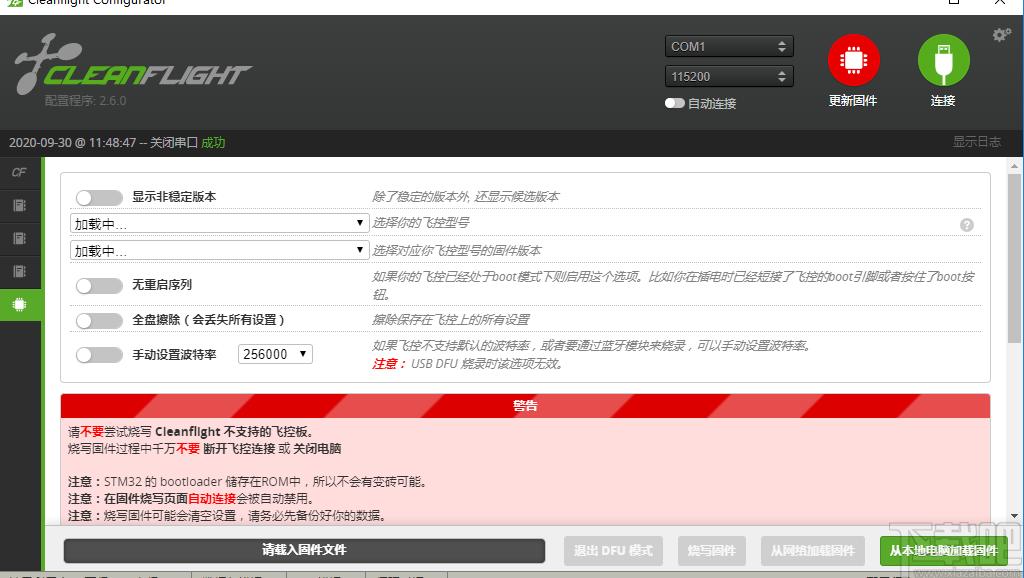Click 从网络加载固件 button
The height and width of the screenshot is (578, 1024).
coord(812,551)
